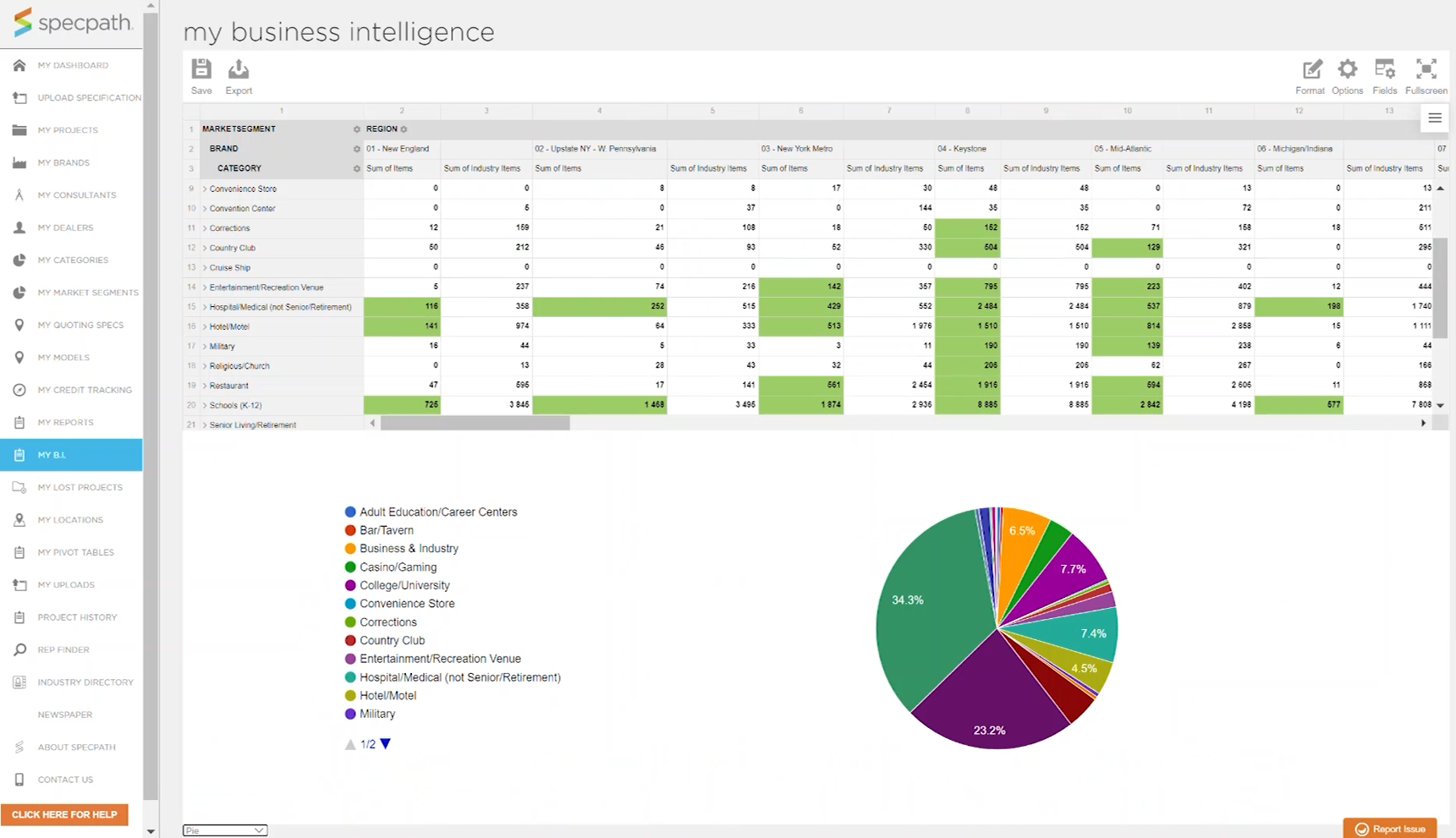The height and width of the screenshot is (838, 1456).
Task: Toggle Military legend entry
Action: click(376, 714)
